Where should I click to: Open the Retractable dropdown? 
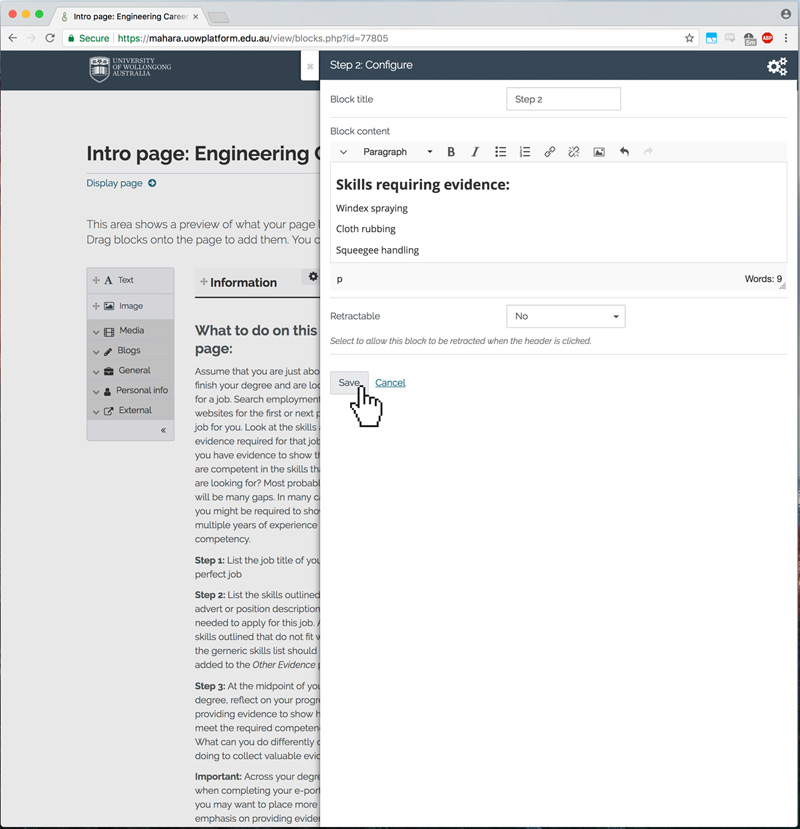pos(566,316)
